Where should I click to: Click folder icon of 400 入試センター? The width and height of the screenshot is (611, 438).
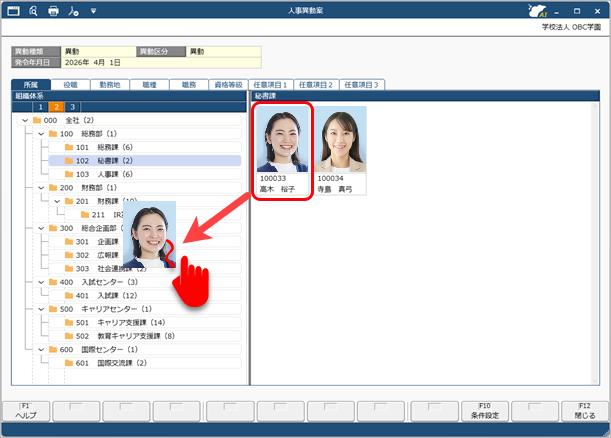point(53,282)
